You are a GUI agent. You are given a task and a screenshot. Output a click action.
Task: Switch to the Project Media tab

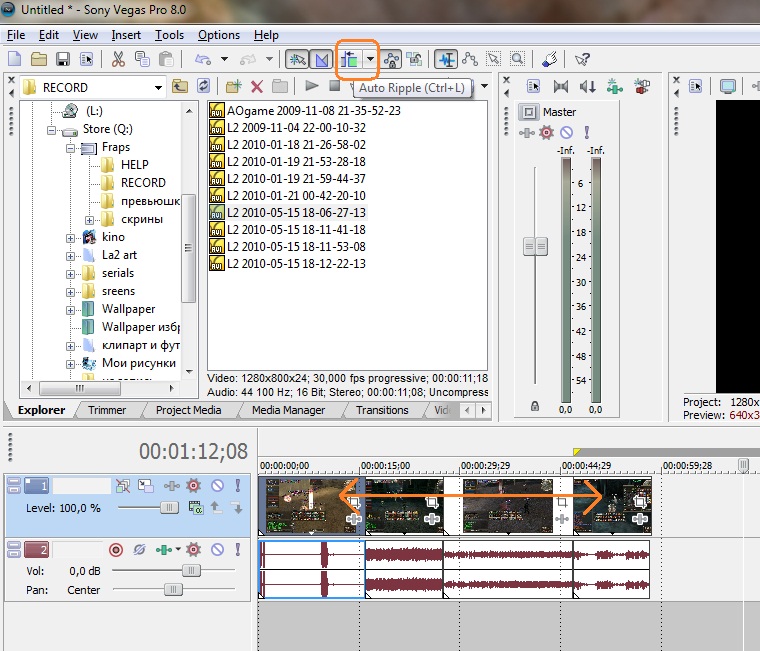click(x=188, y=410)
